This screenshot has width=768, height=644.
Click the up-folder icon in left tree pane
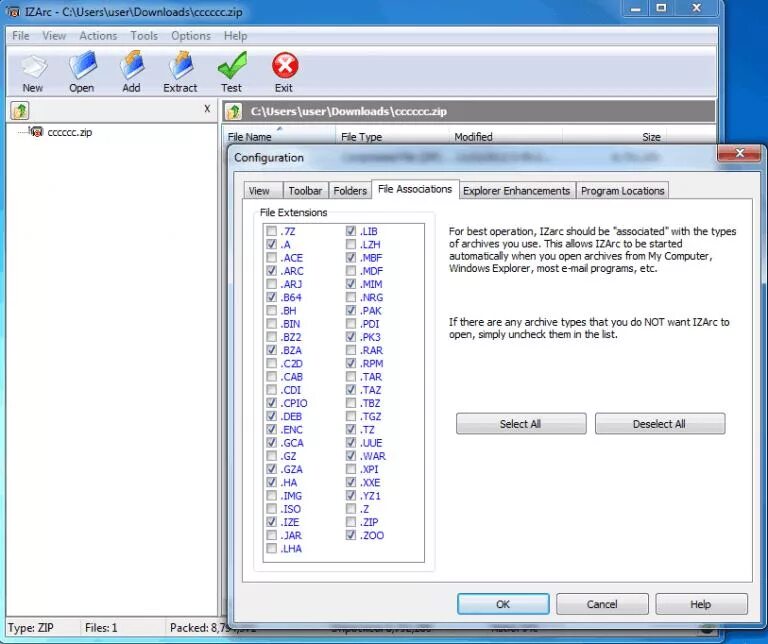(x=20, y=111)
